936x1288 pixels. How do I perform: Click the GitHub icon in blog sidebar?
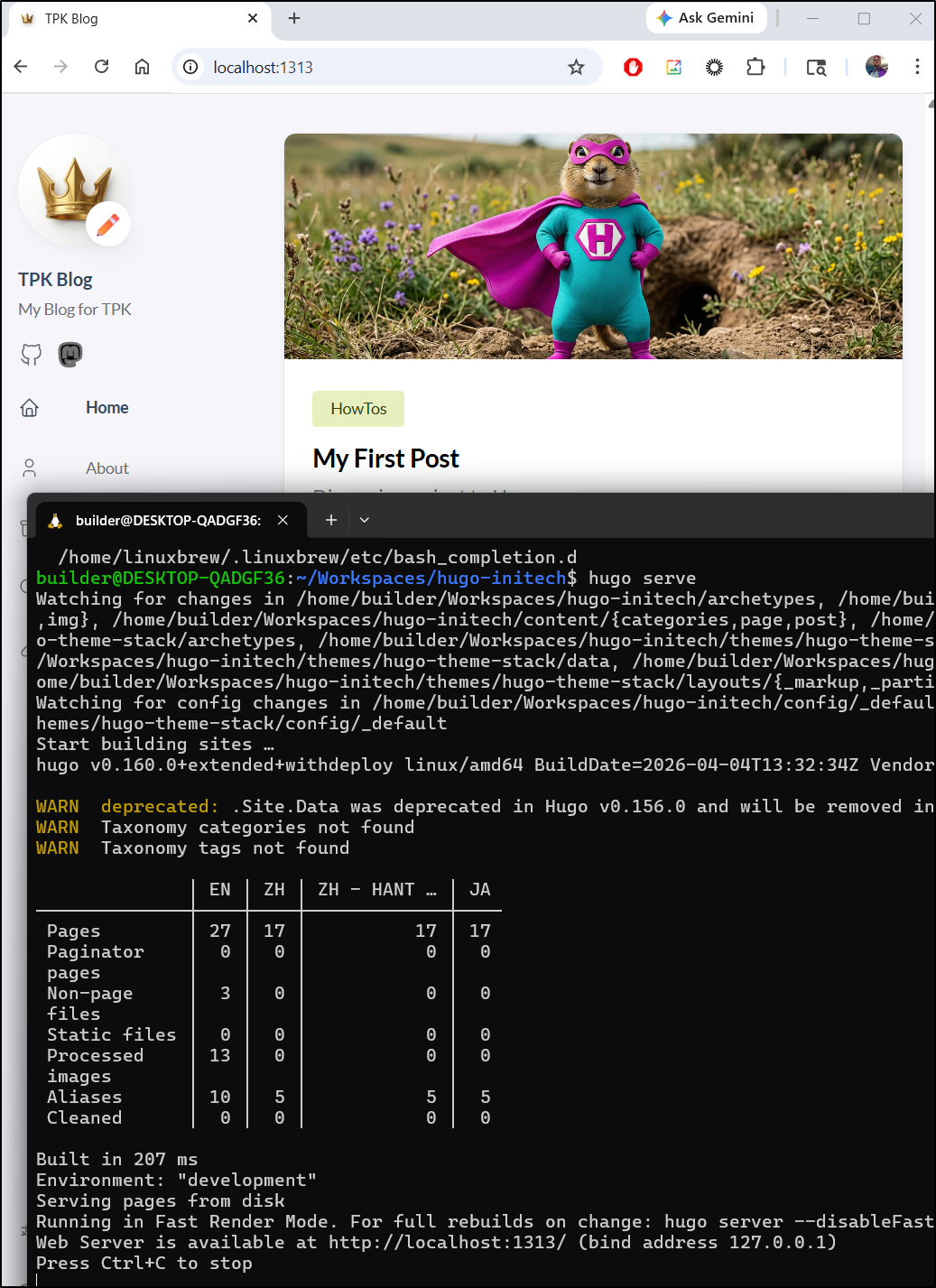32,355
